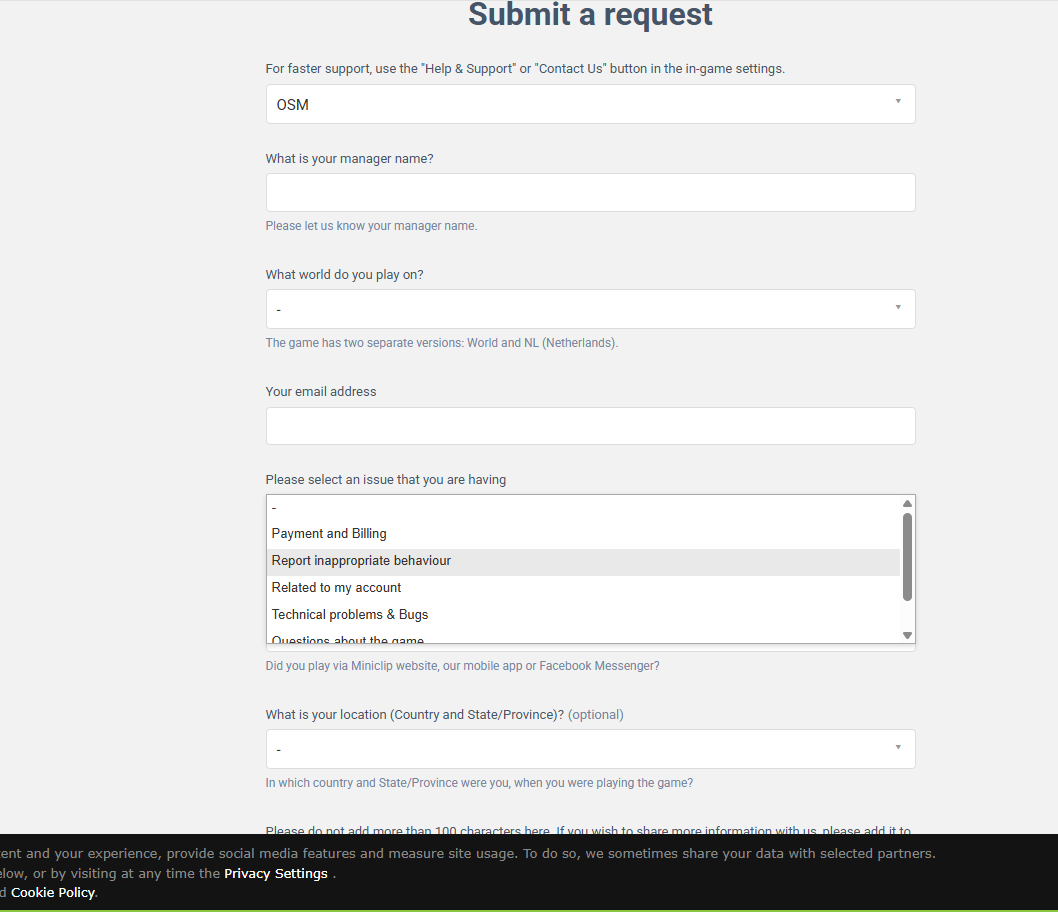Pick 'Technical problems & Bugs' from the list
Viewport: 1058px width, 912px height.
tap(350, 615)
